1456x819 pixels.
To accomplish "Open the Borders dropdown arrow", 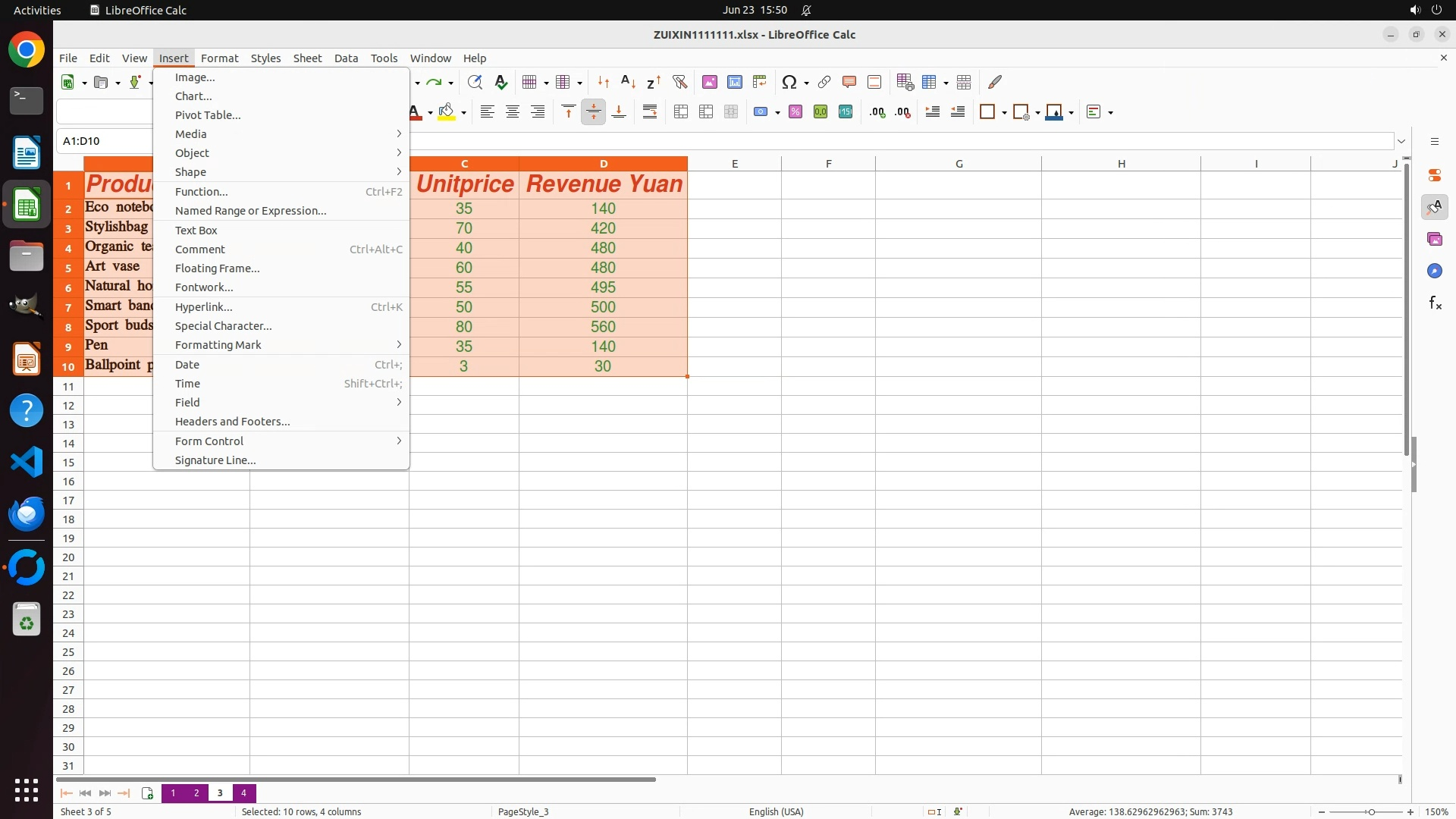I will [x=1004, y=113].
